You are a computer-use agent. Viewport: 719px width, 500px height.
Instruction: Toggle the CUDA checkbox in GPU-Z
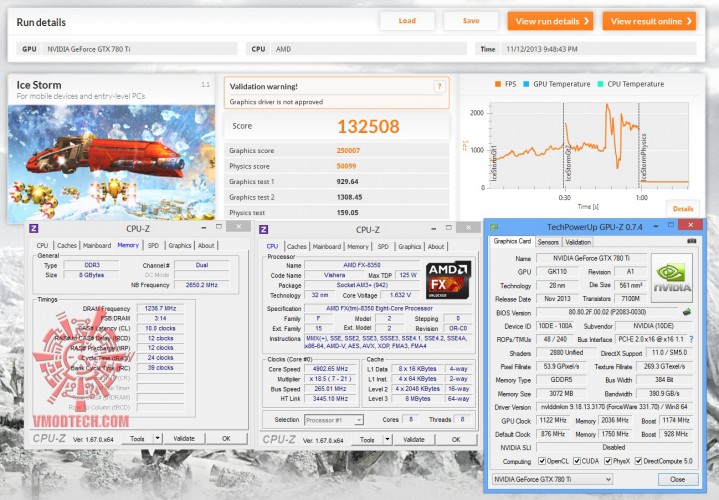577,461
